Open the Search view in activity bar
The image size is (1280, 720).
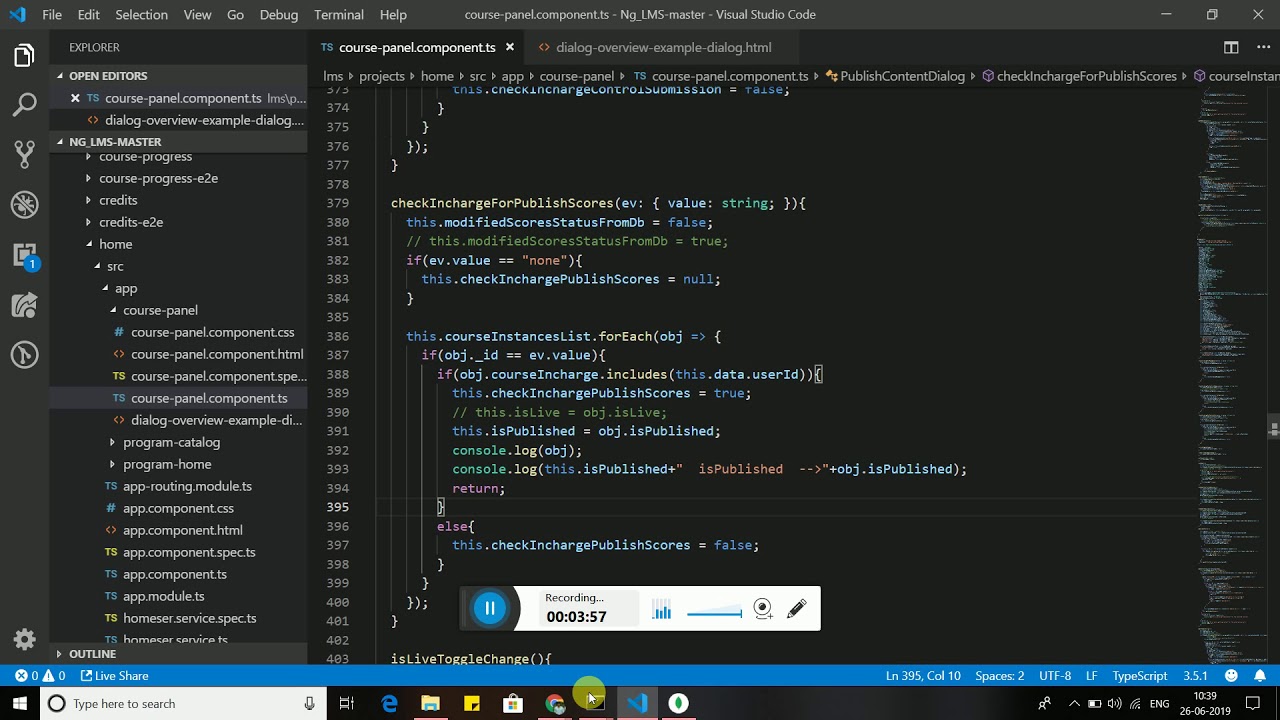24,105
